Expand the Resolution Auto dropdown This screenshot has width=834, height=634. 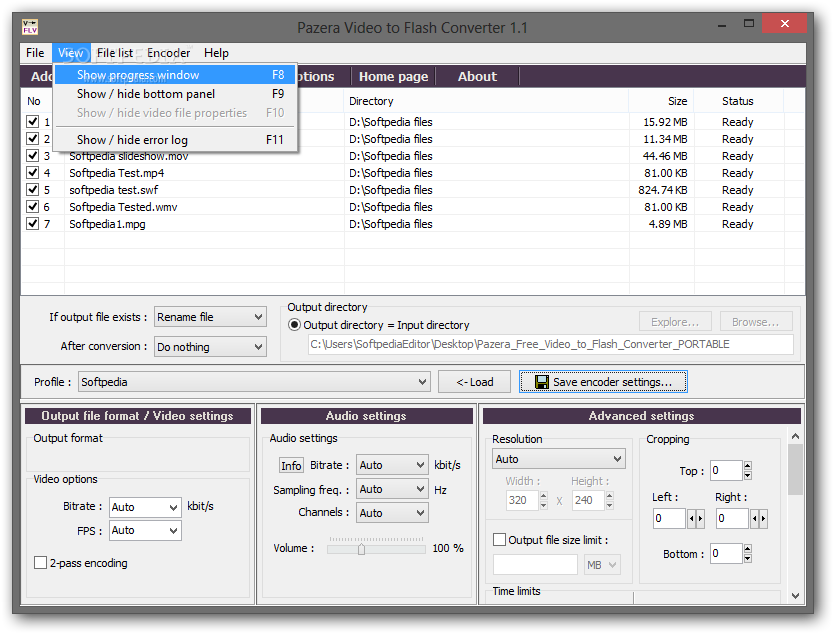point(558,458)
